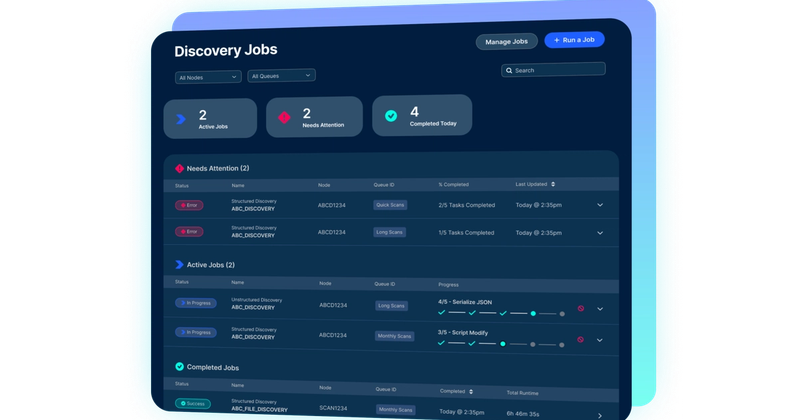
Task: Click current step dot in Serialize JSON progress
Action: point(533,313)
